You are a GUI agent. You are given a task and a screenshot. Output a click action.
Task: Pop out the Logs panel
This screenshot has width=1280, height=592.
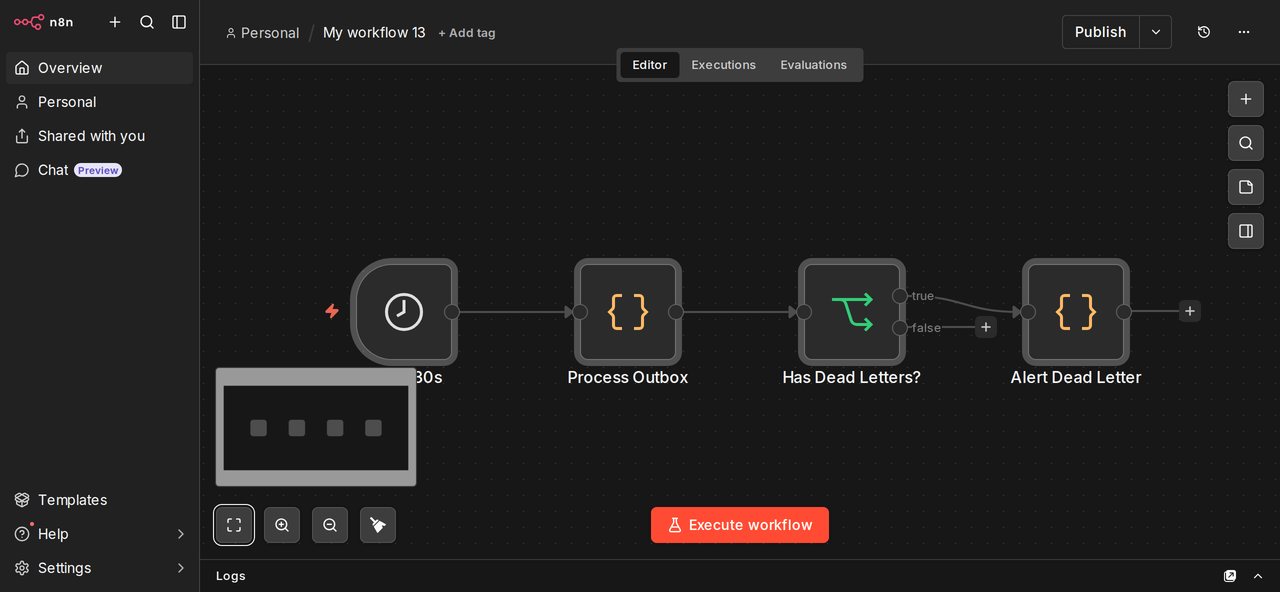[1230, 576]
